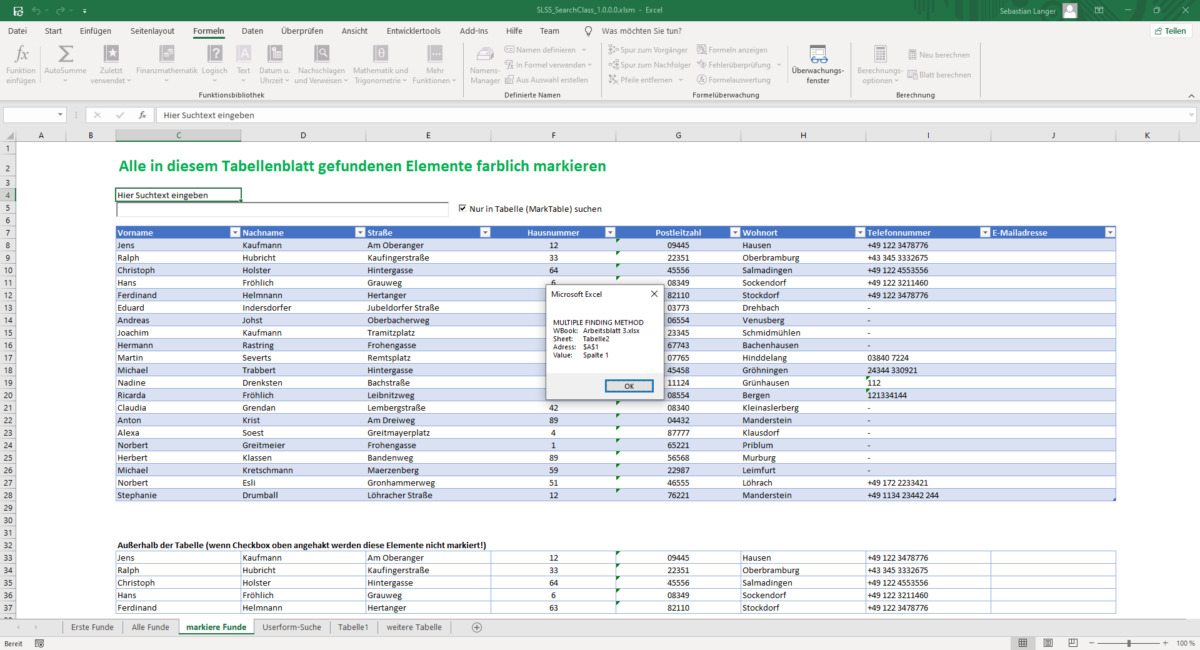Screen dimensions: 1200x650
Task: Open the Straße column filter dropdown
Action: (485, 232)
